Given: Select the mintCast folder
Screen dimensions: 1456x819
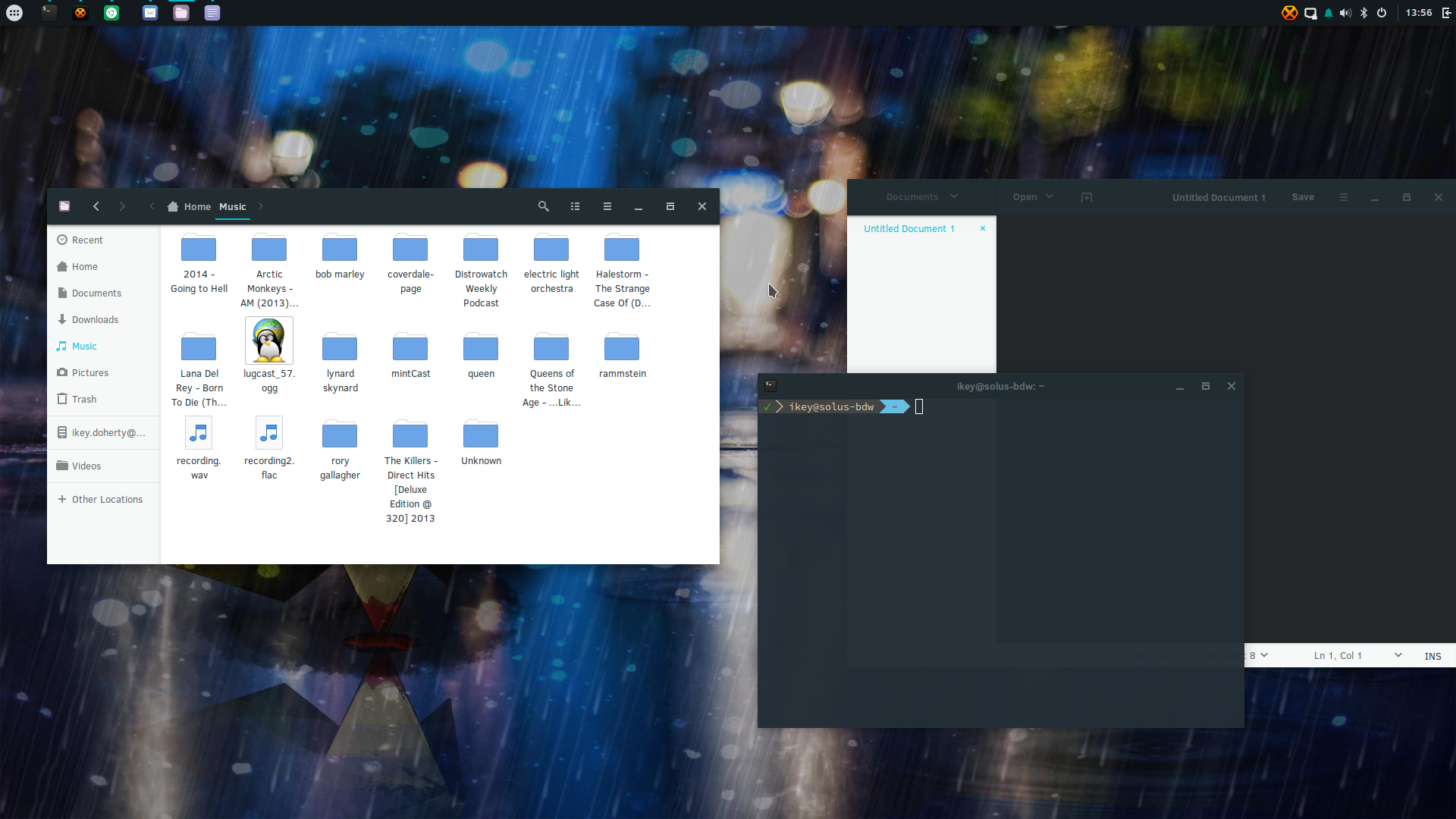Looking at the screenshot, I should [x=410, y=356].
